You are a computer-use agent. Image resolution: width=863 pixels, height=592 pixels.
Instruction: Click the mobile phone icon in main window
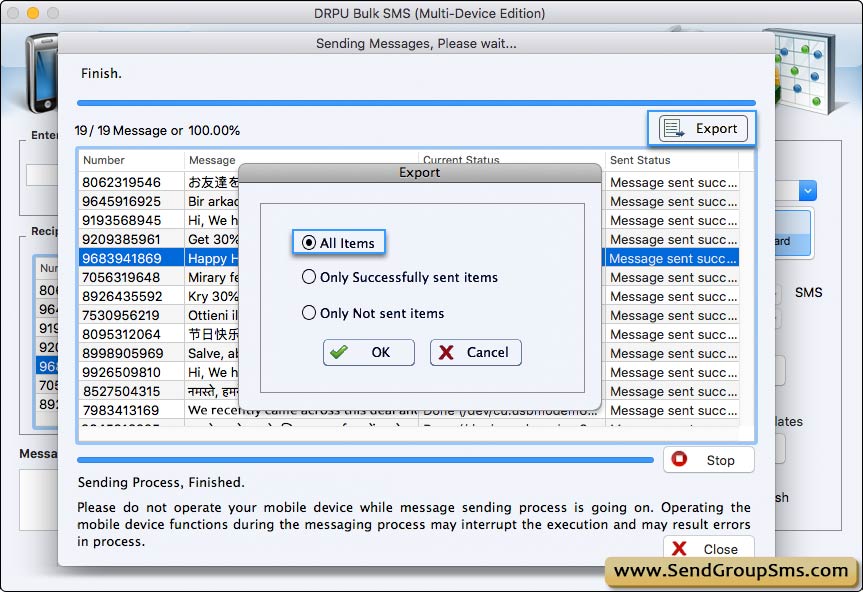click(x=42, y=72)
